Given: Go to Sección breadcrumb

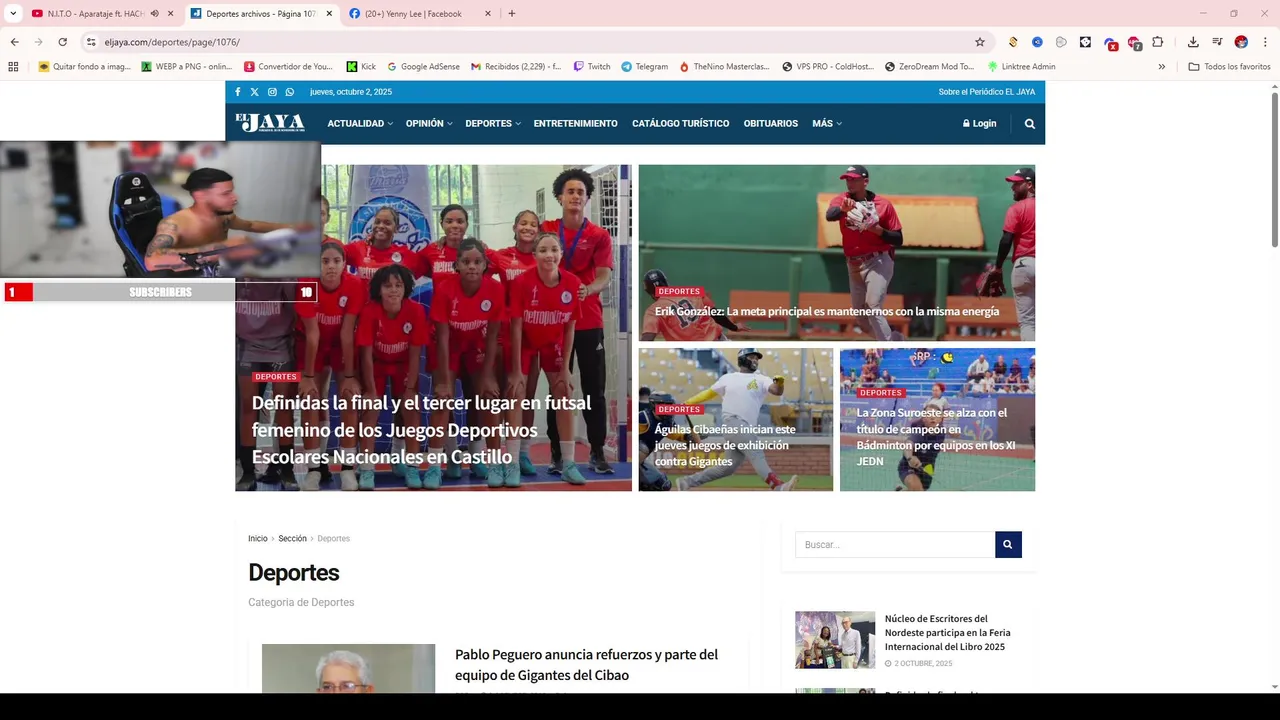Looking at the screenshot, I should click(292, 539).
